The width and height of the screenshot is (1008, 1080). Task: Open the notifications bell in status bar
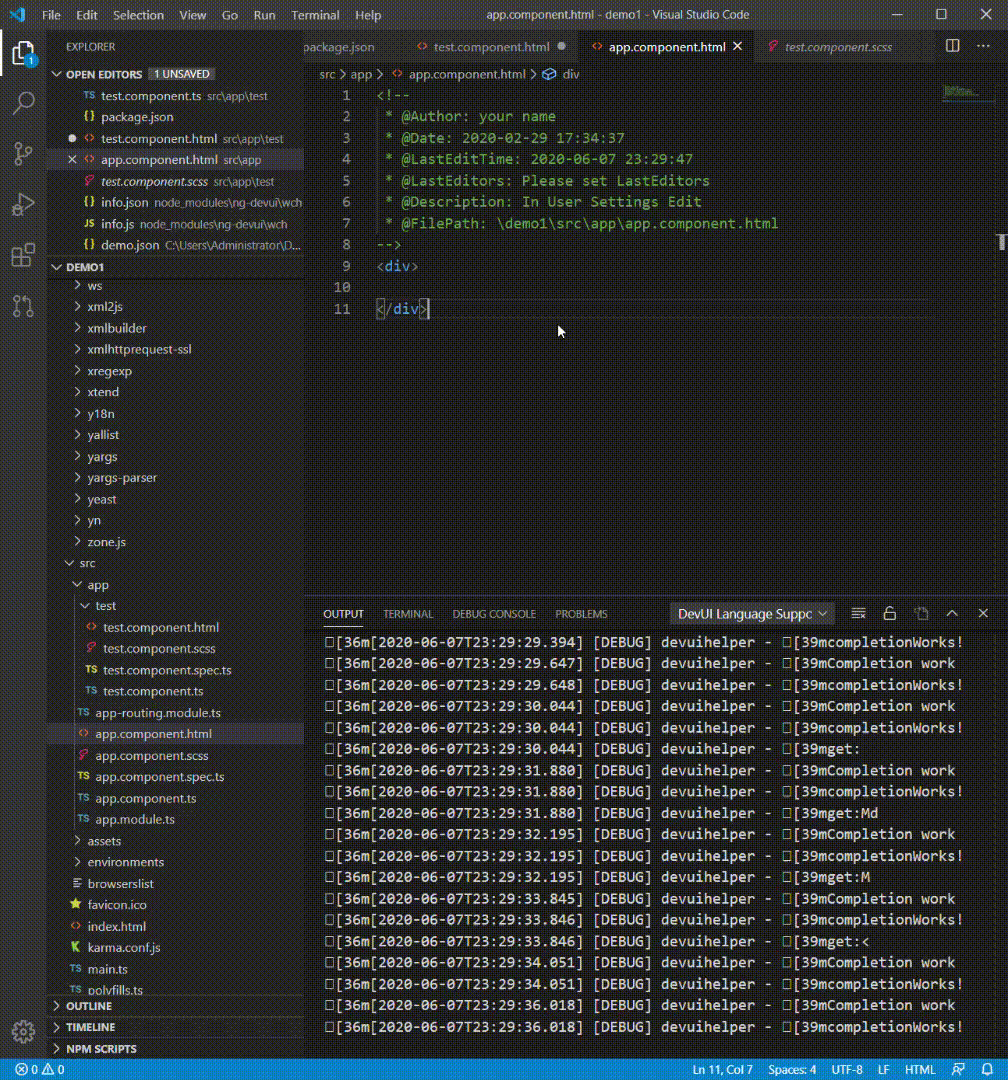[985, 1070]
